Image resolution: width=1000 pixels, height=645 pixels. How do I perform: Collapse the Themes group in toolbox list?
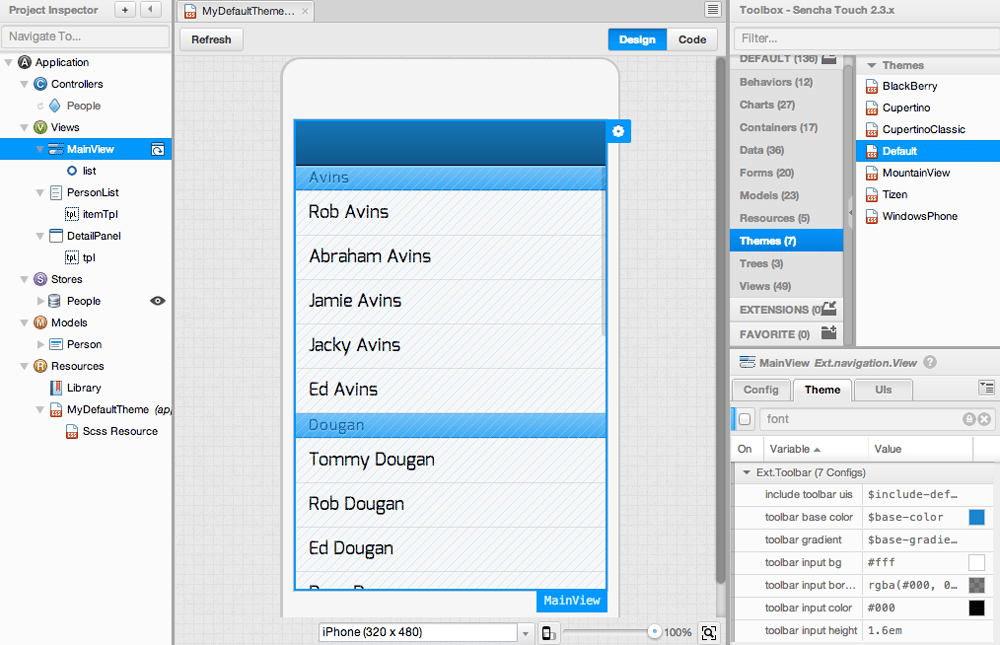point(871,65)
